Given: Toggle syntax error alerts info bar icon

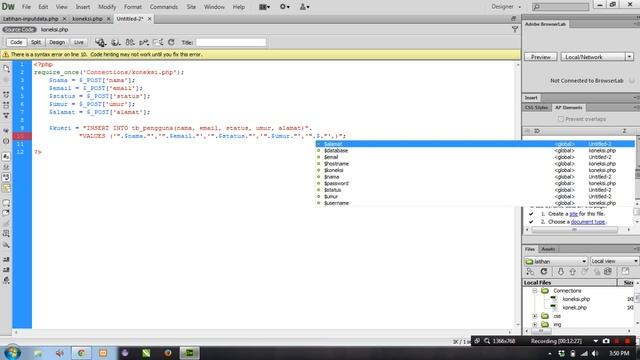Looking at the screenshot, I should tap(6, 188).
